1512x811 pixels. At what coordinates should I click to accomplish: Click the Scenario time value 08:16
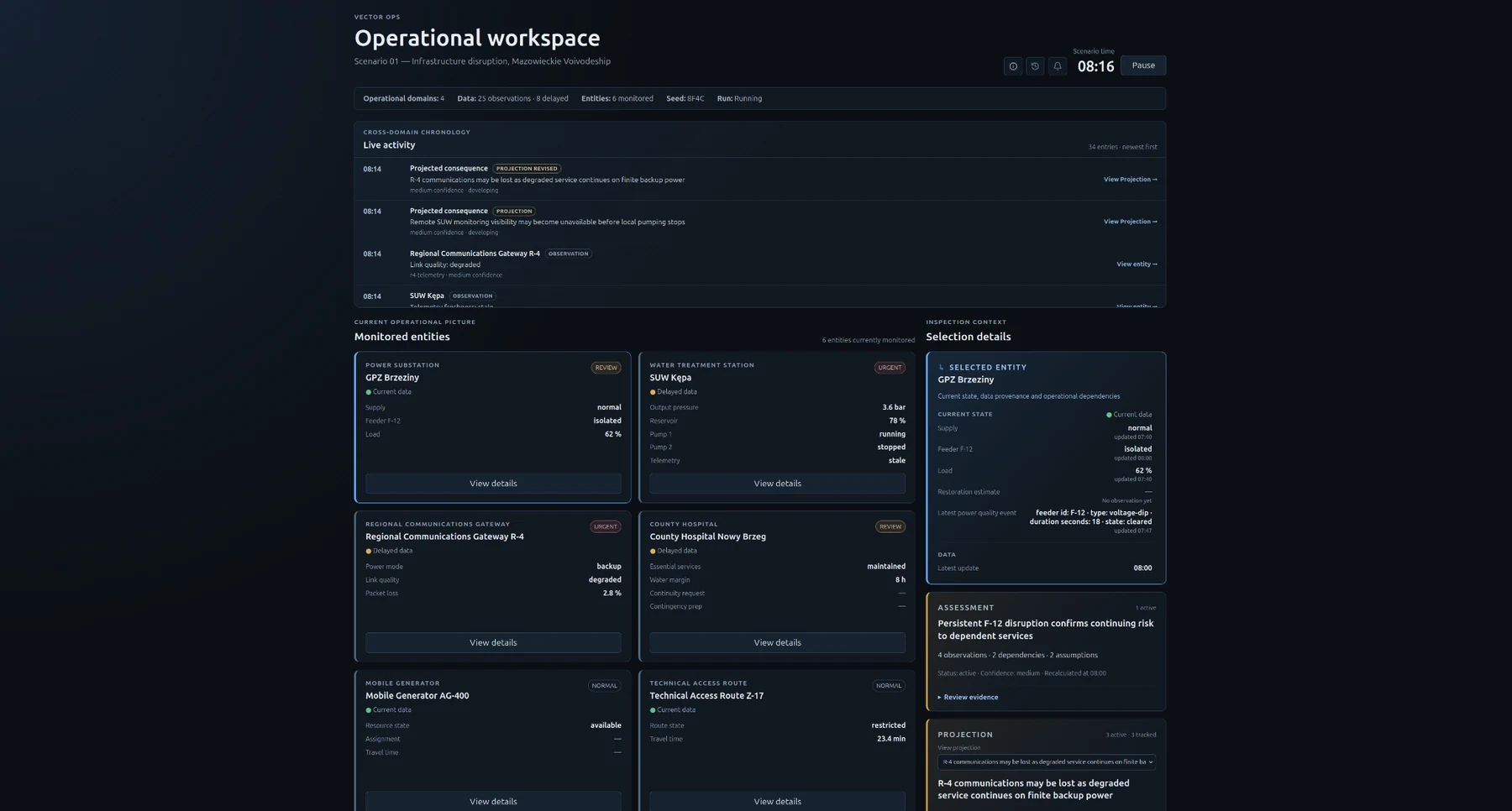pyautogui.click(x=1095, y=66)
